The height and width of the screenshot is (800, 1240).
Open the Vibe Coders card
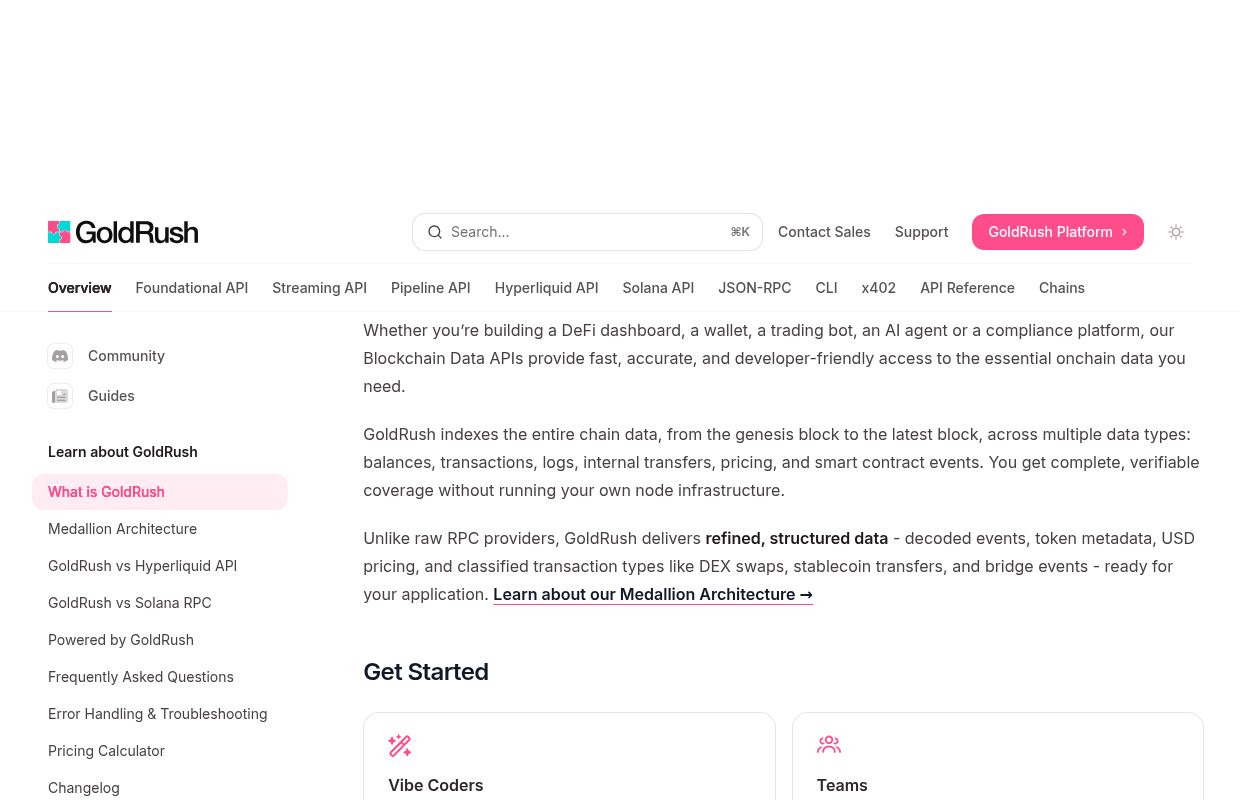point(569,756)
